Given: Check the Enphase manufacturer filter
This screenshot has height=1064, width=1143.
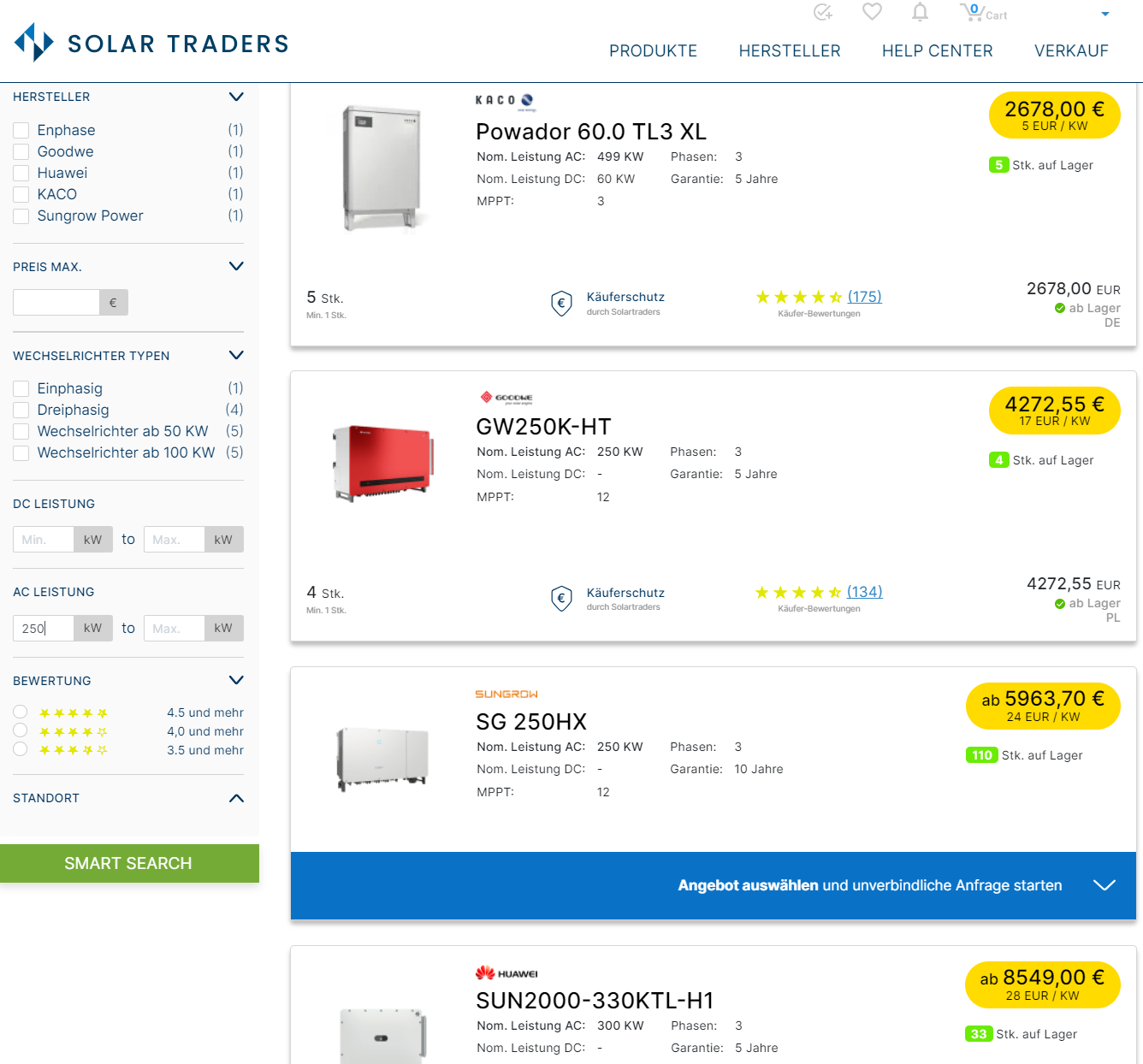Looking at the screenshot, I should pyautogui.click(x=21, y=130).
